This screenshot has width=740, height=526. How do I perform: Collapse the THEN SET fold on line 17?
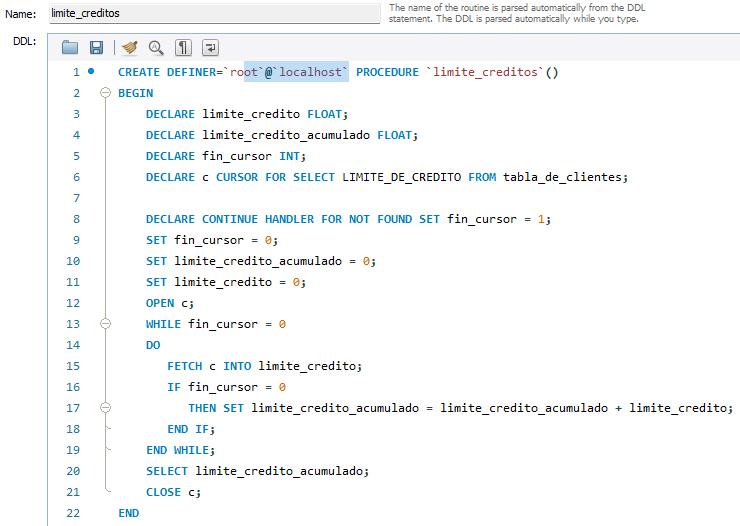coord(106,408)
